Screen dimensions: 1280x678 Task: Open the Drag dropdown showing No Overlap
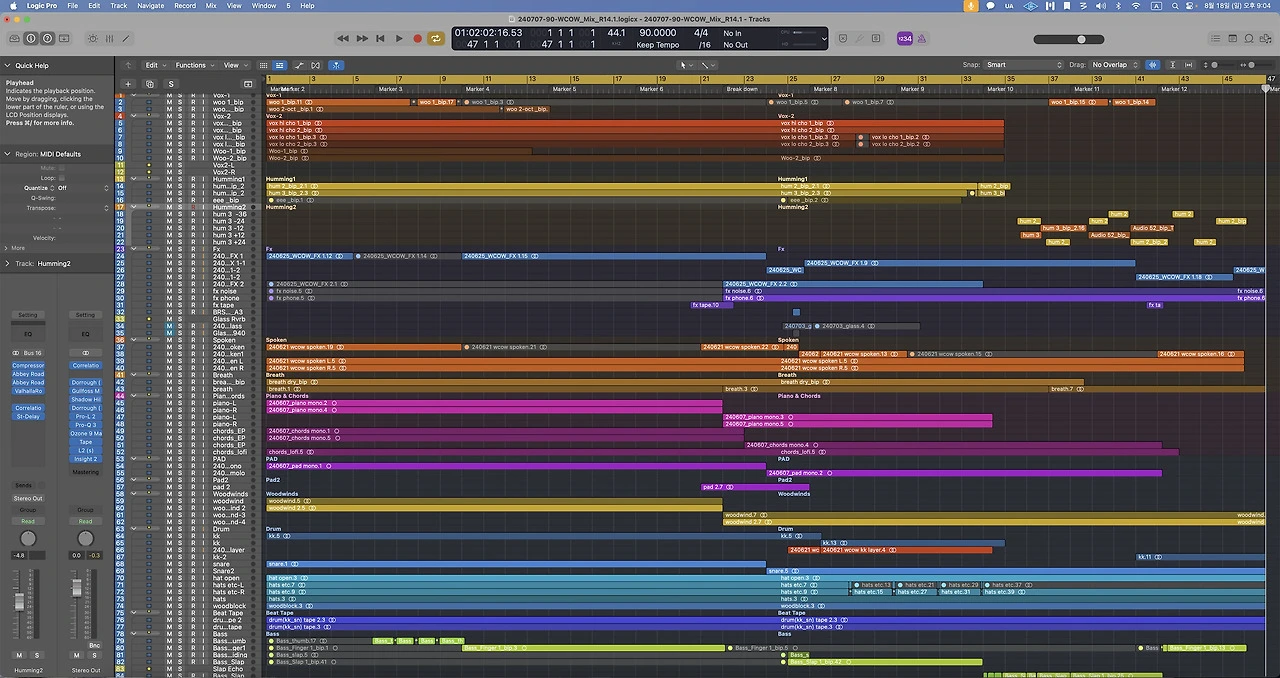1116,65
